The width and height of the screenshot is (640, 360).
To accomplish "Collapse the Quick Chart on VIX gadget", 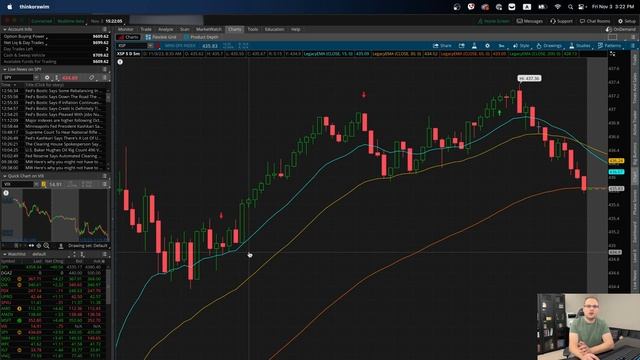I will click(5, 176).
